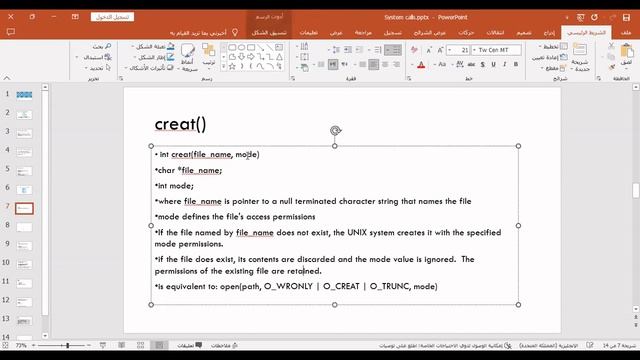The height and width of the screenshot is (360, 640).
Task: Open Shape Format (تنسيق الشكل) tab
Action: [269, 32]
